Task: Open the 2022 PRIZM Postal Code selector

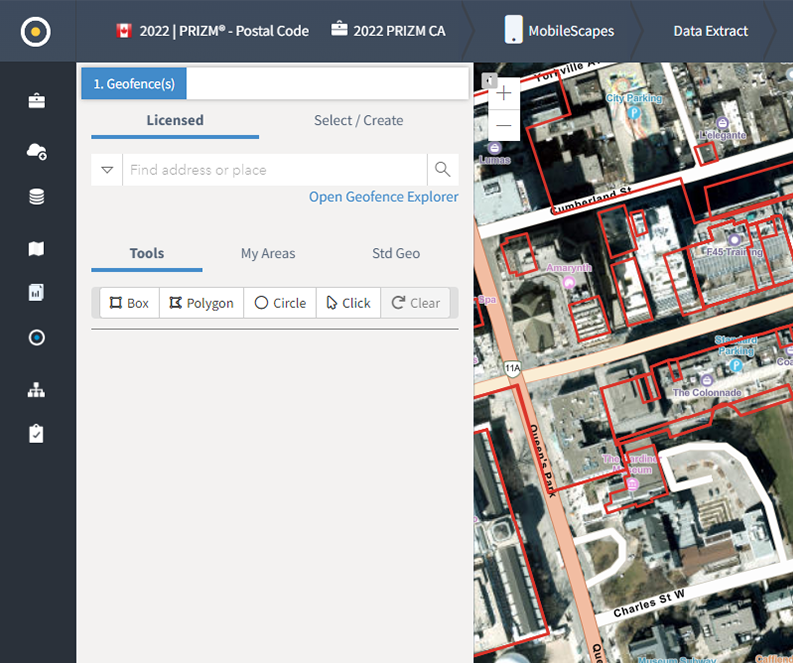Action: coord(212,31)
